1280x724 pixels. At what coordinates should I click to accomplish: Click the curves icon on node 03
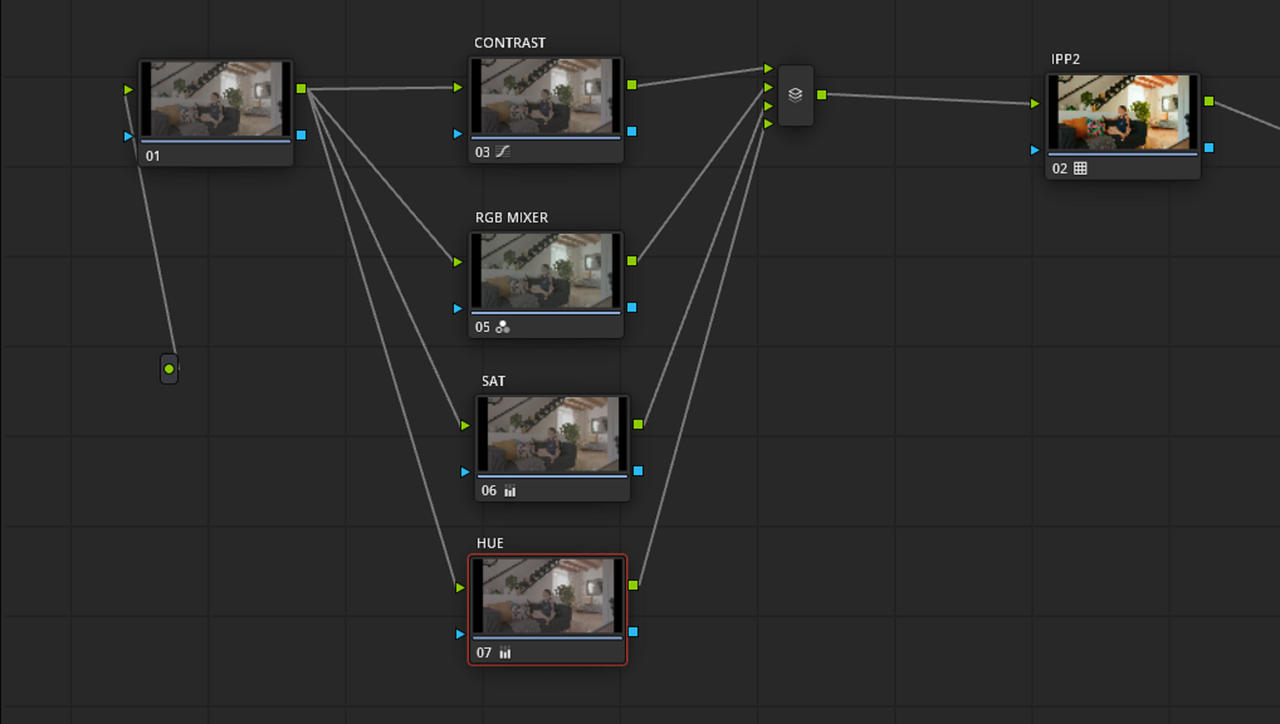pos(503,152)
